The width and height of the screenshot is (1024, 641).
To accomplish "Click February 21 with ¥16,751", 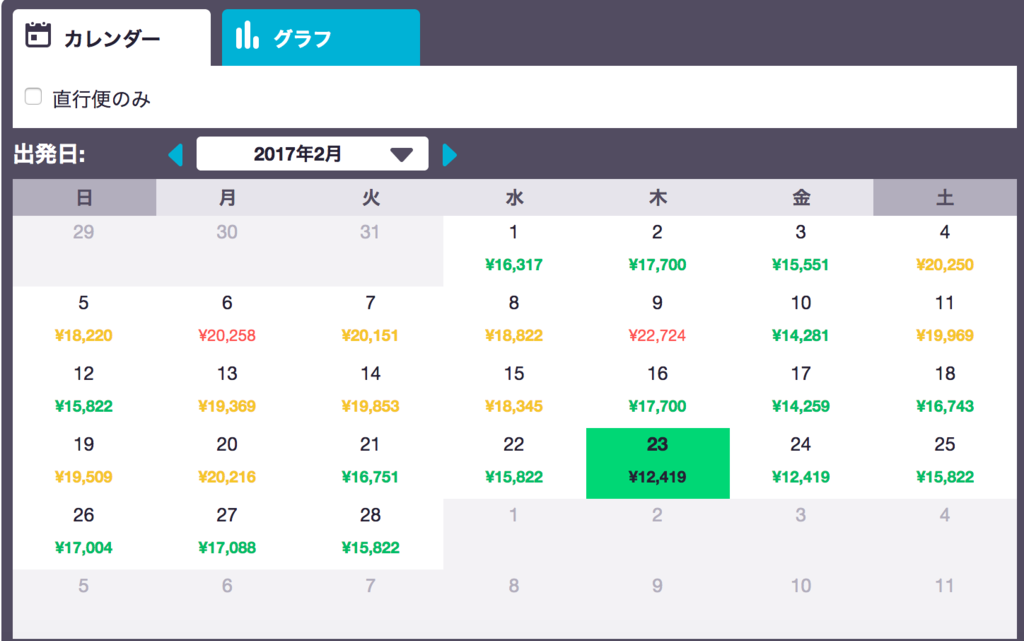I will (x=371, y=463).
